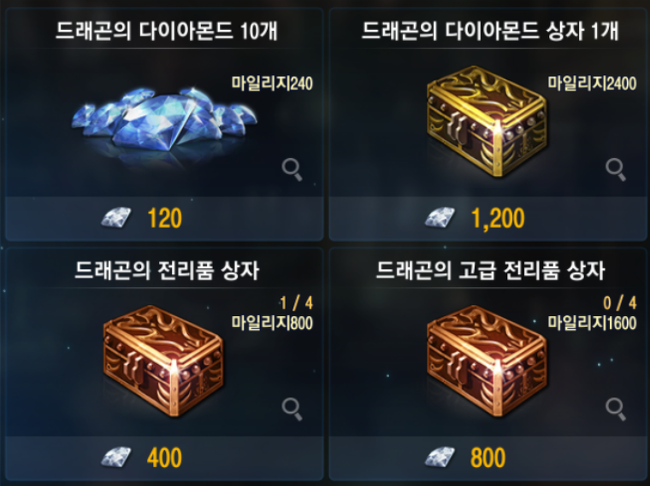
Task: Purchase diamond box for 1,200 gems
Action: pos(488,219)
